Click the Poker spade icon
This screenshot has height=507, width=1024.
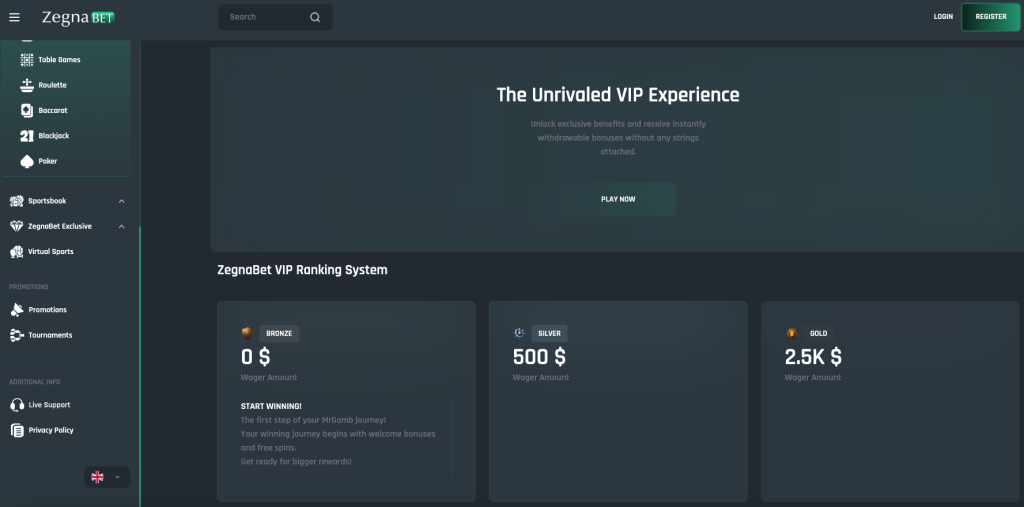pos(27,161)
